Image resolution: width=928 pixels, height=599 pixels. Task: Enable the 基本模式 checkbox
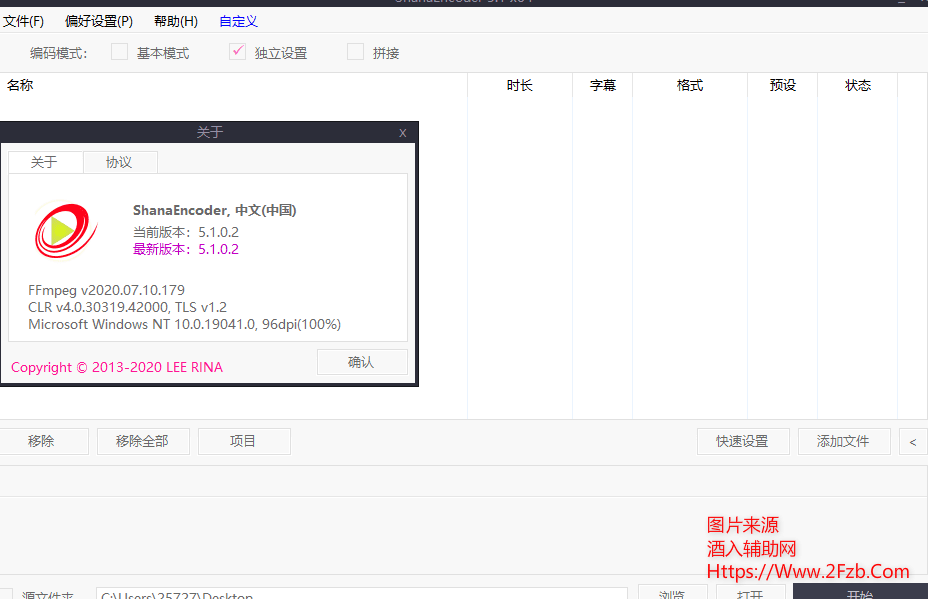pyautogui.click(x=120, y=52)
